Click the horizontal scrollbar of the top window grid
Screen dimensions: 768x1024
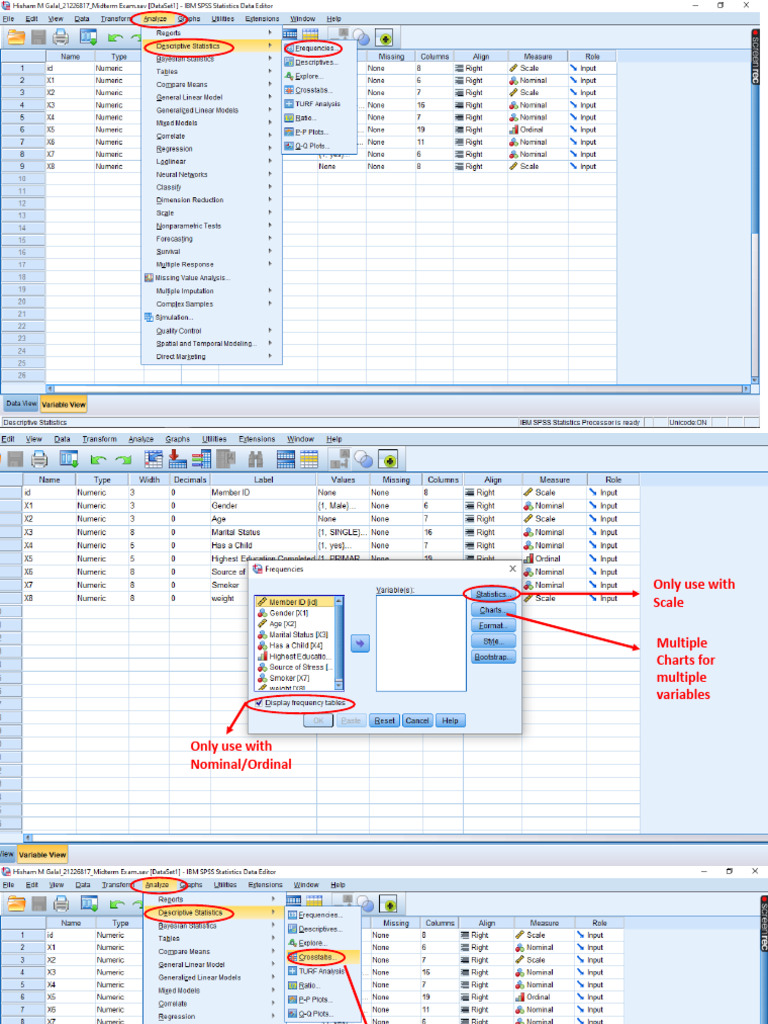coord(398,388)
